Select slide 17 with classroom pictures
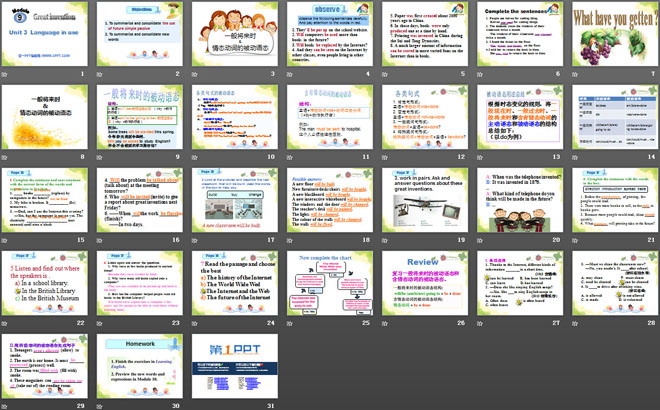The image size is (660, 410). click(x=235, y=200)
